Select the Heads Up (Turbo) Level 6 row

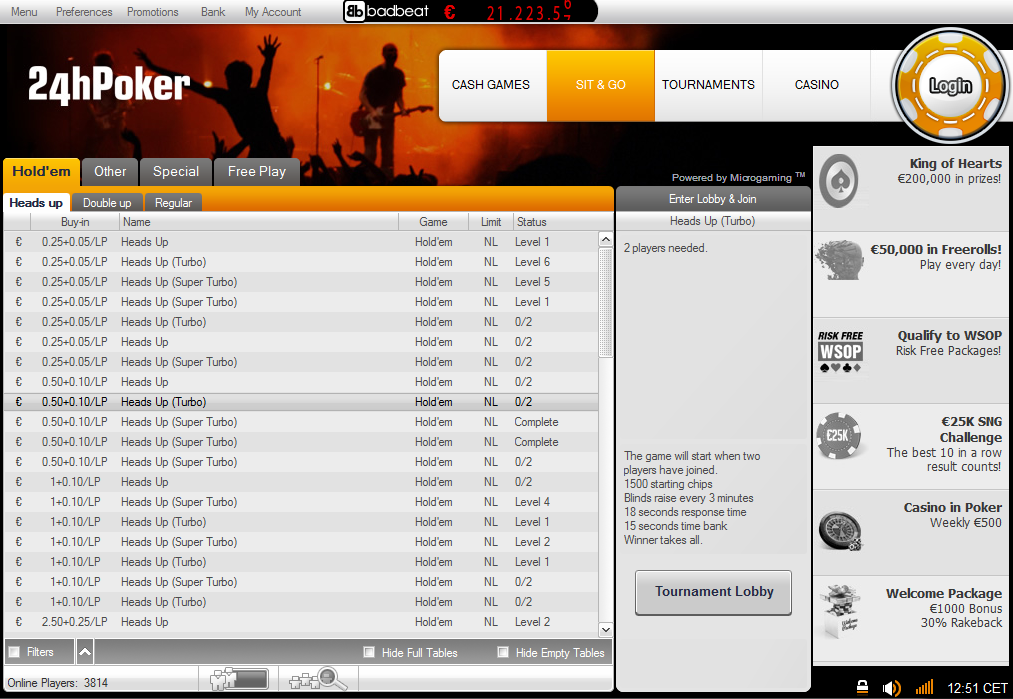coord(301,262)
